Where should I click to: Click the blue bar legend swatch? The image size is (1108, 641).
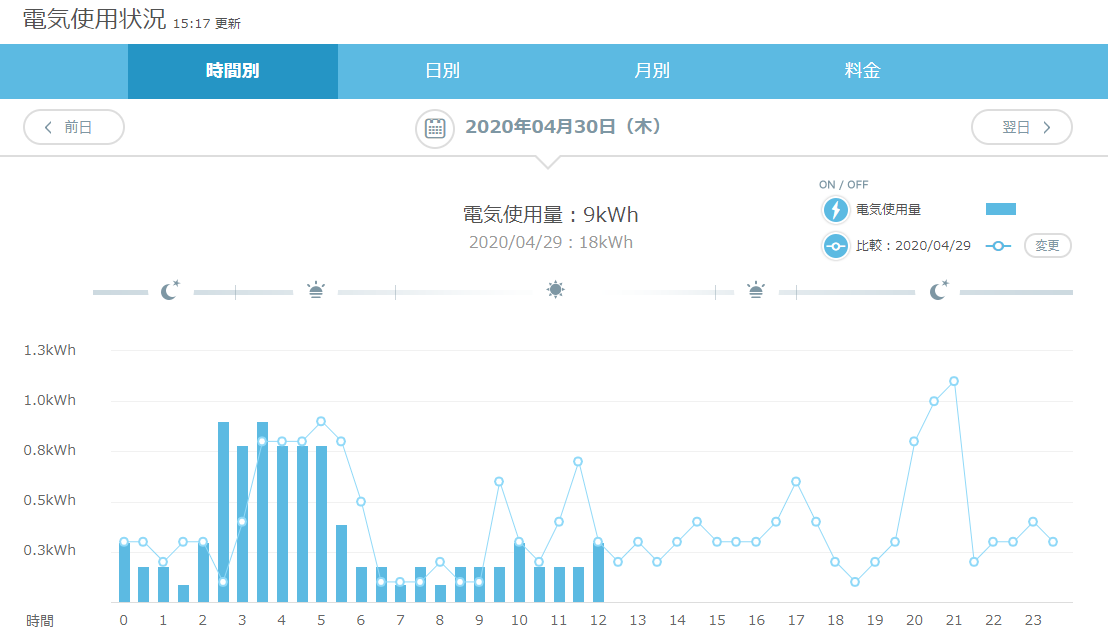pyautogui.click(x=1000, y=209)
